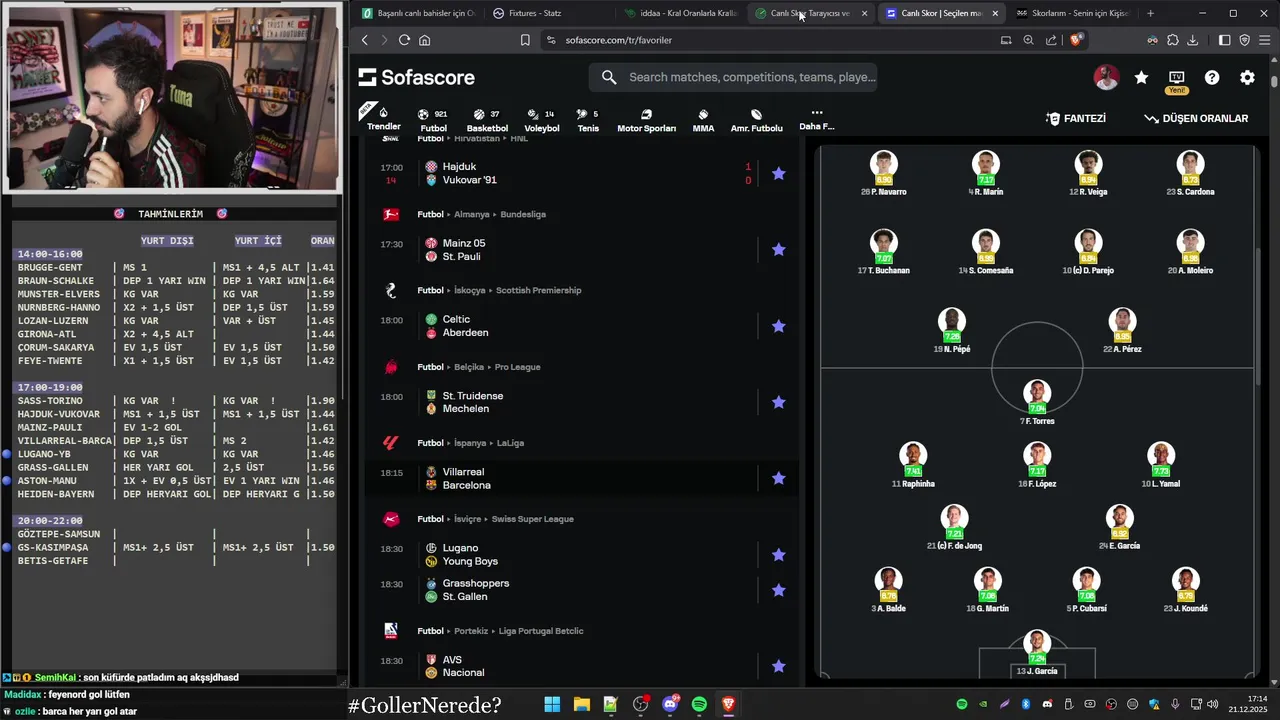Open a new browser tab

(x=1150, y=13)
